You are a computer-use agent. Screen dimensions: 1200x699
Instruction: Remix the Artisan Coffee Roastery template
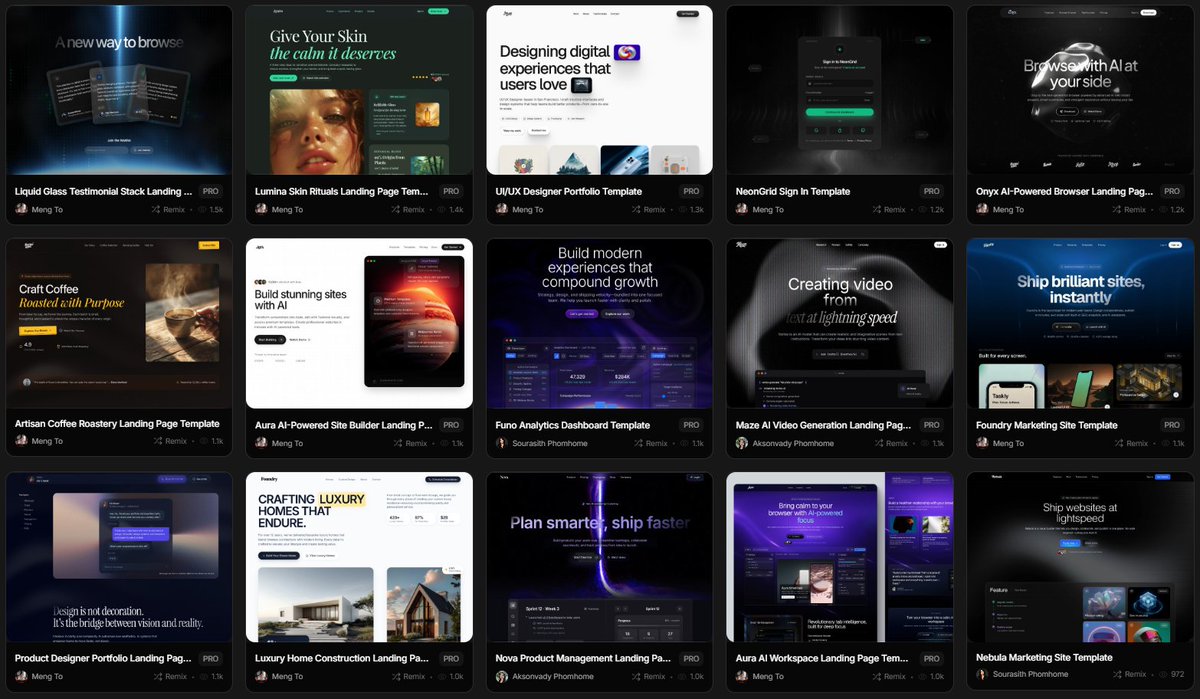pyautogui.click(x=169, y=441)
